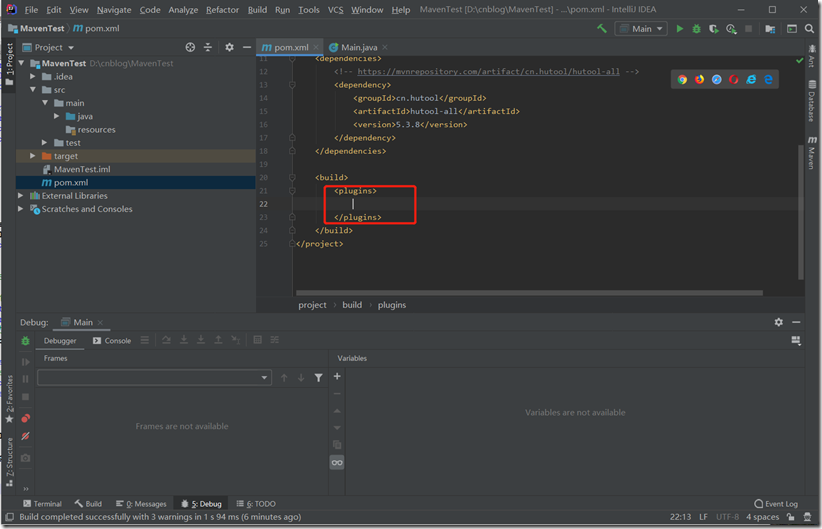Viewport: 822px width, 529px height.
Task: Collapse the src folder node
Action: pos(33,90)
